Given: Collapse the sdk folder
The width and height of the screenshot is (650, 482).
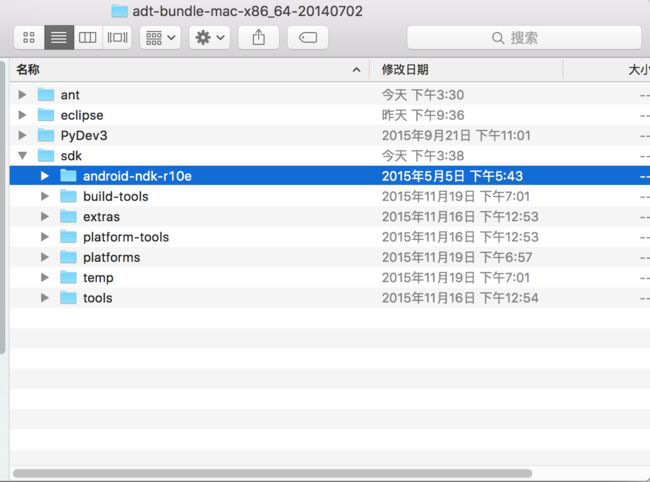Looking at the screenshot, I should [22, 156].
